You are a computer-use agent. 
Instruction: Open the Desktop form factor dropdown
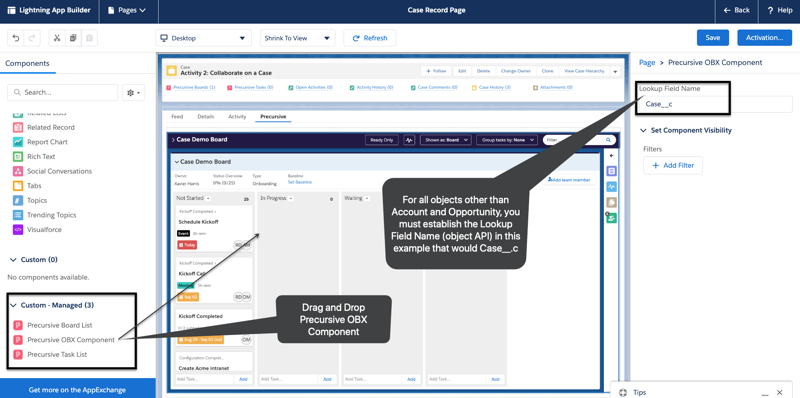(204, 38)
